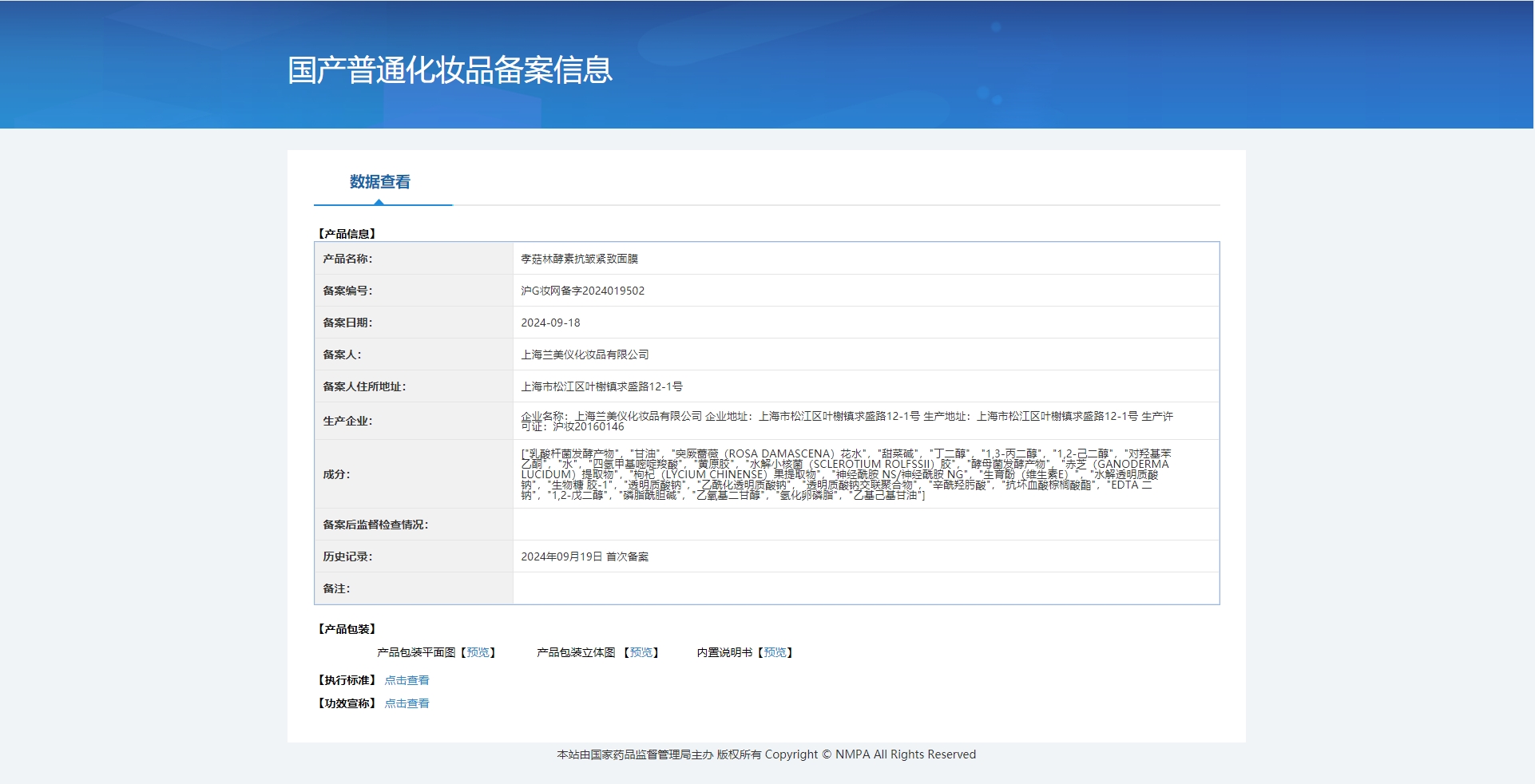Click the 【产品信息】 section heading
Screen dimensions: 1535x784
(347, 234)
